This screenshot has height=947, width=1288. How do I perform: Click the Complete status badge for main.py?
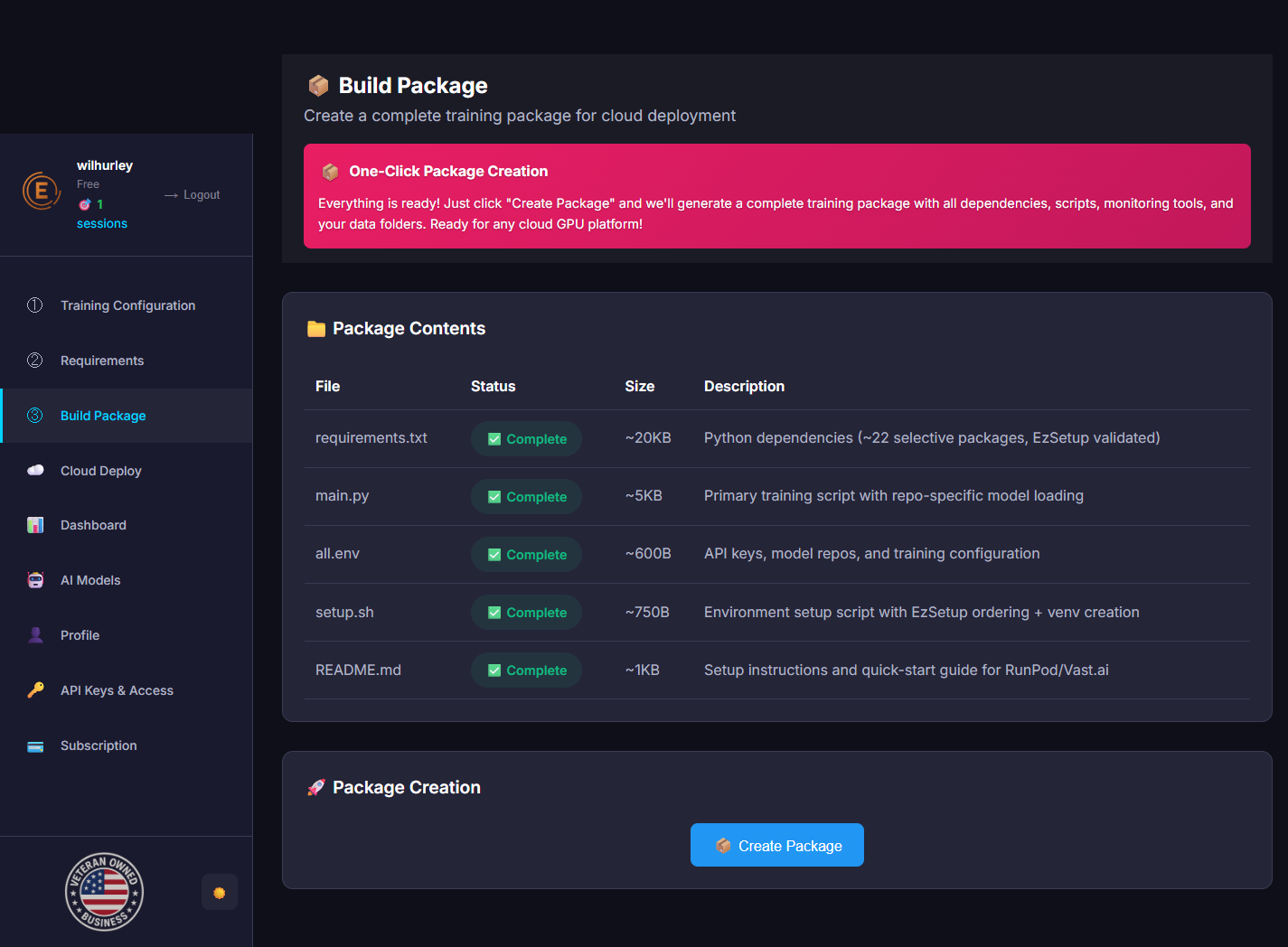click(526, 497)
